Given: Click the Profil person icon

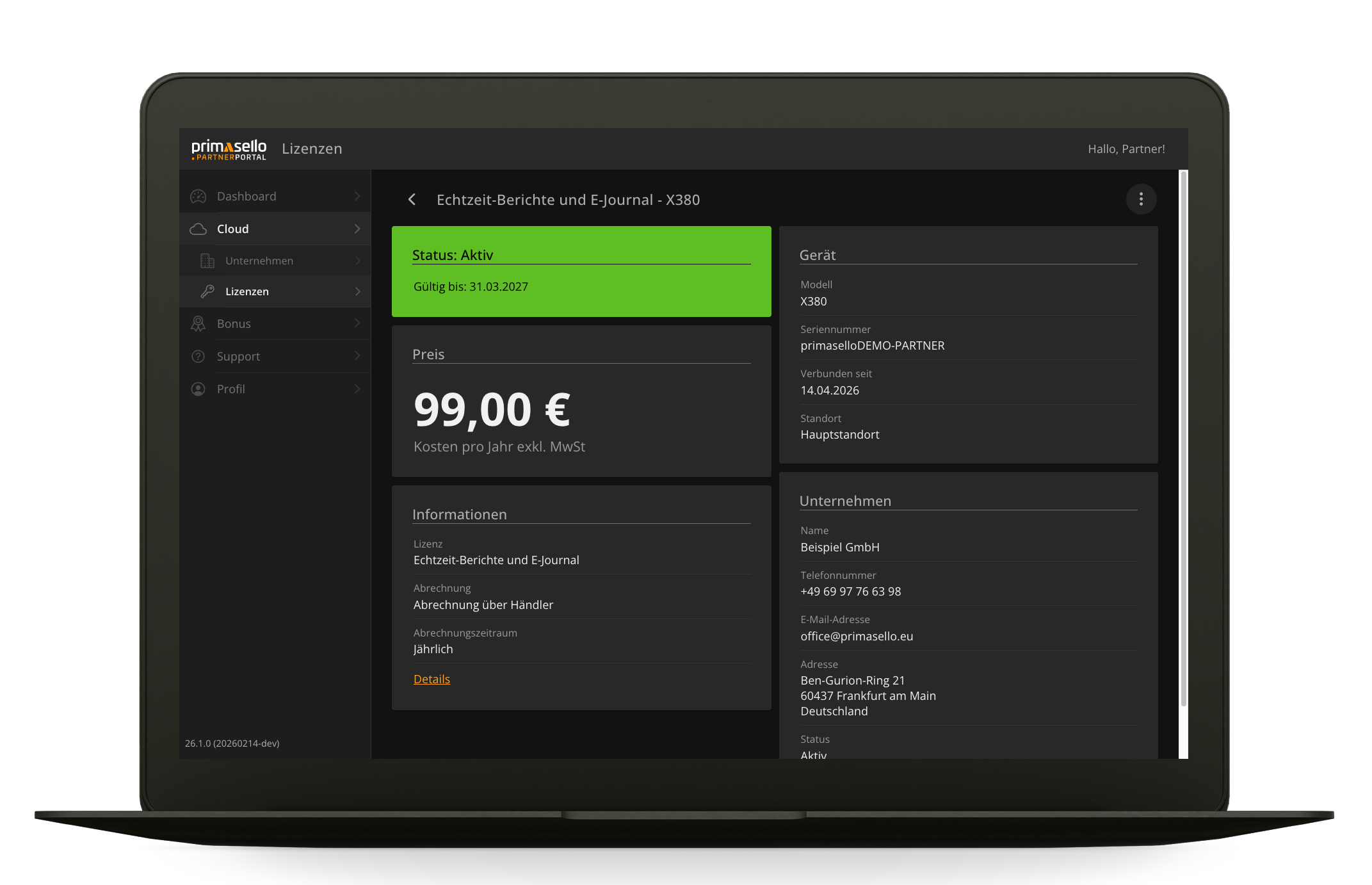Looking at the screenshot, I should [x=198, y=389].
